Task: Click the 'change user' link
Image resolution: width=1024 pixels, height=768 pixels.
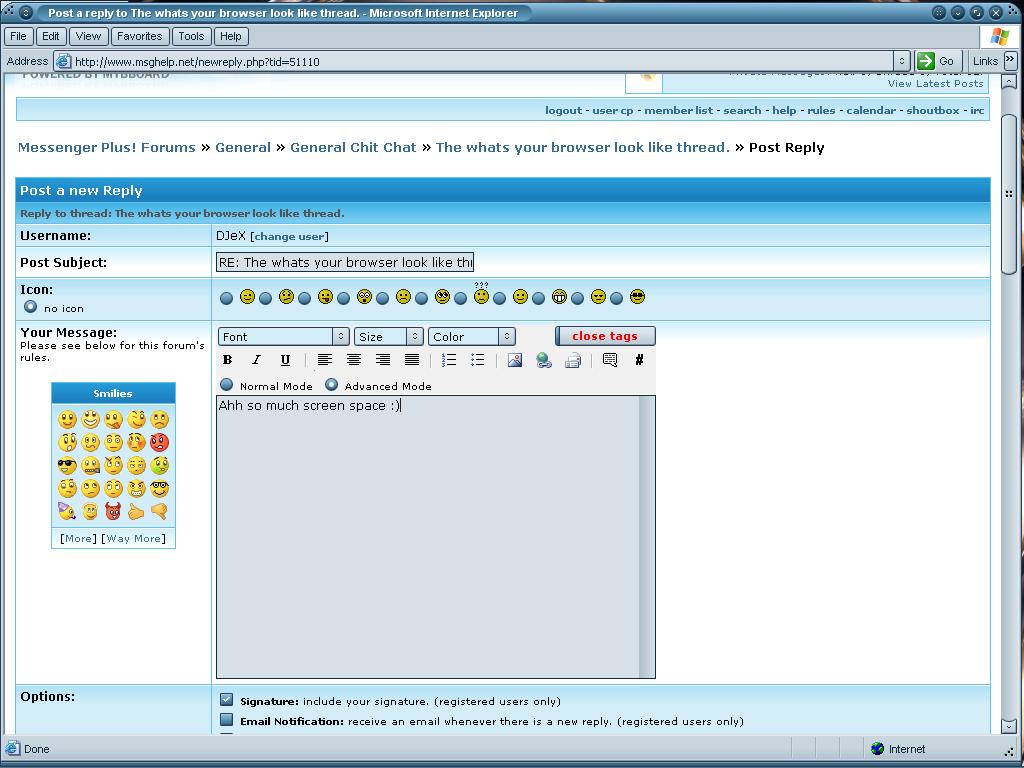Action: pyautogui.click(x=289, y=236)
